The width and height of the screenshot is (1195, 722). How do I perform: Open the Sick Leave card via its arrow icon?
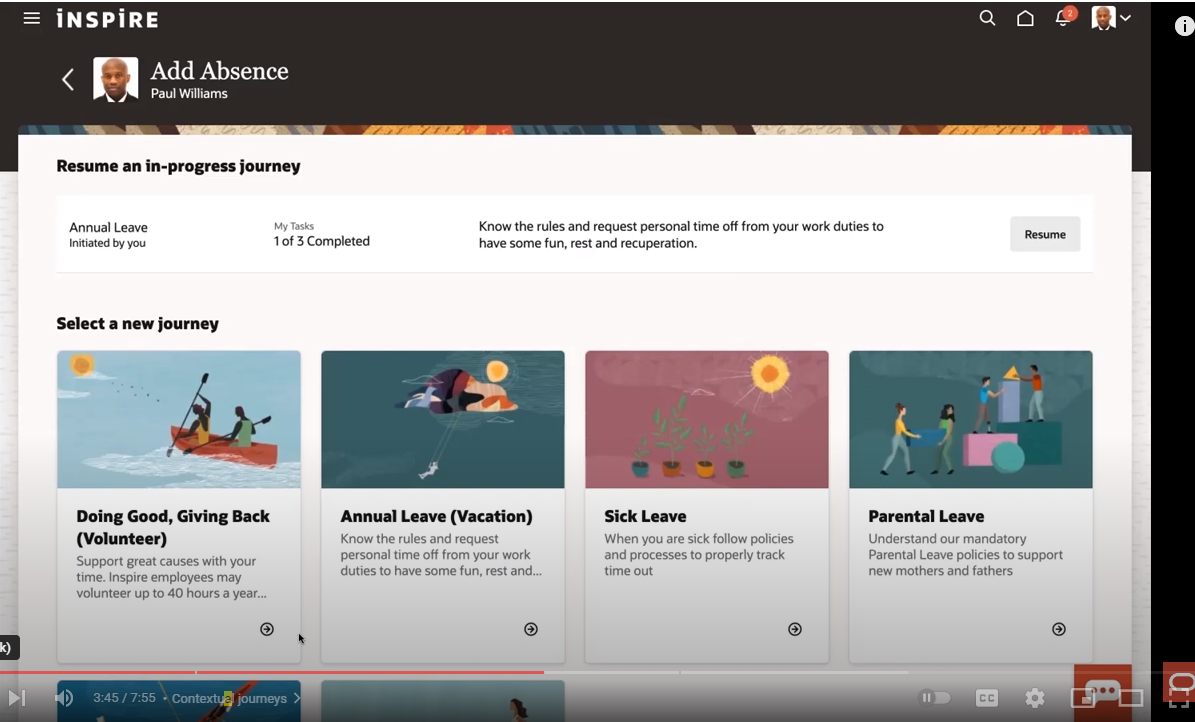[794, 629]
